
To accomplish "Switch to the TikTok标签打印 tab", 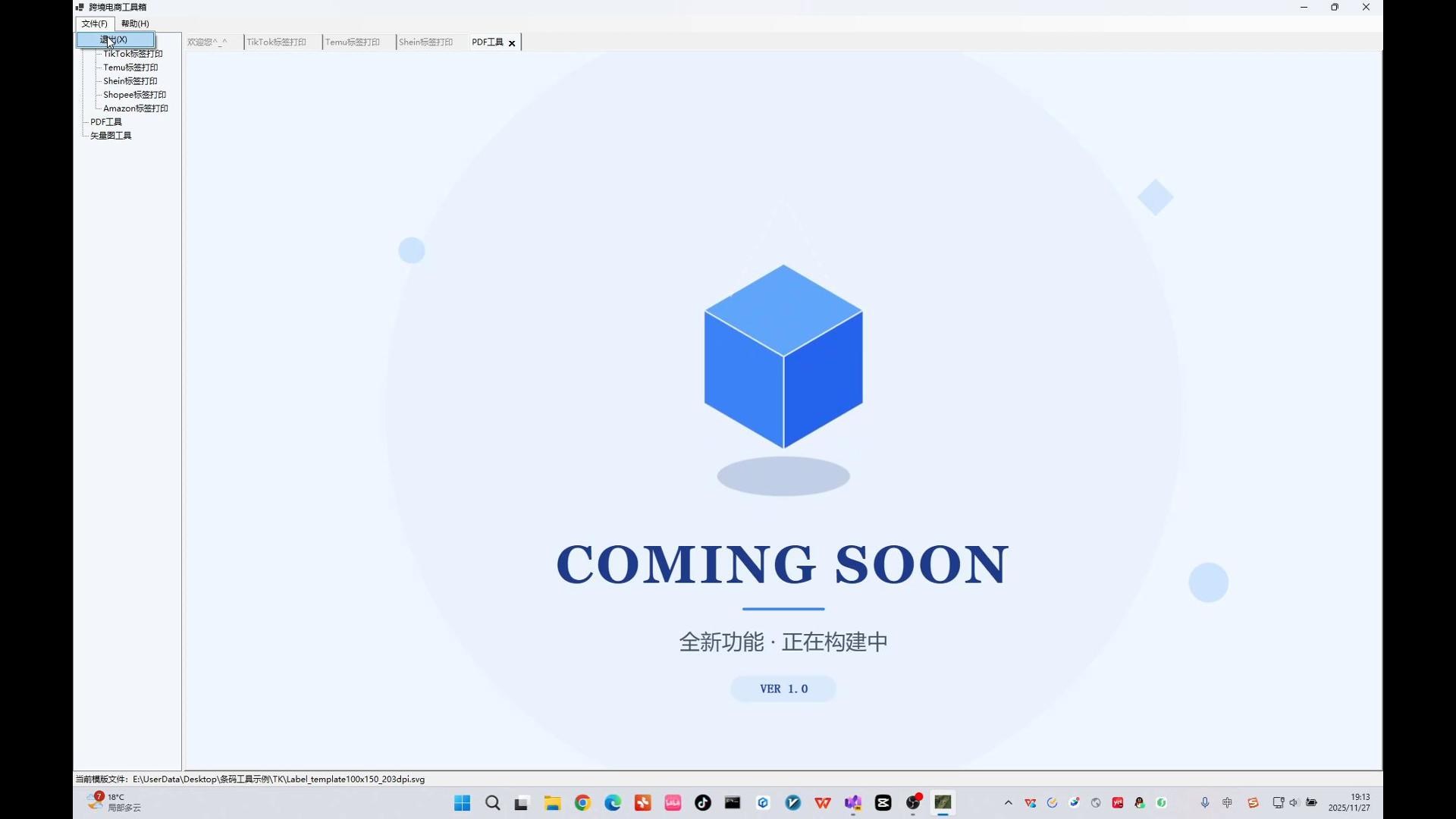I will (276, 42).
